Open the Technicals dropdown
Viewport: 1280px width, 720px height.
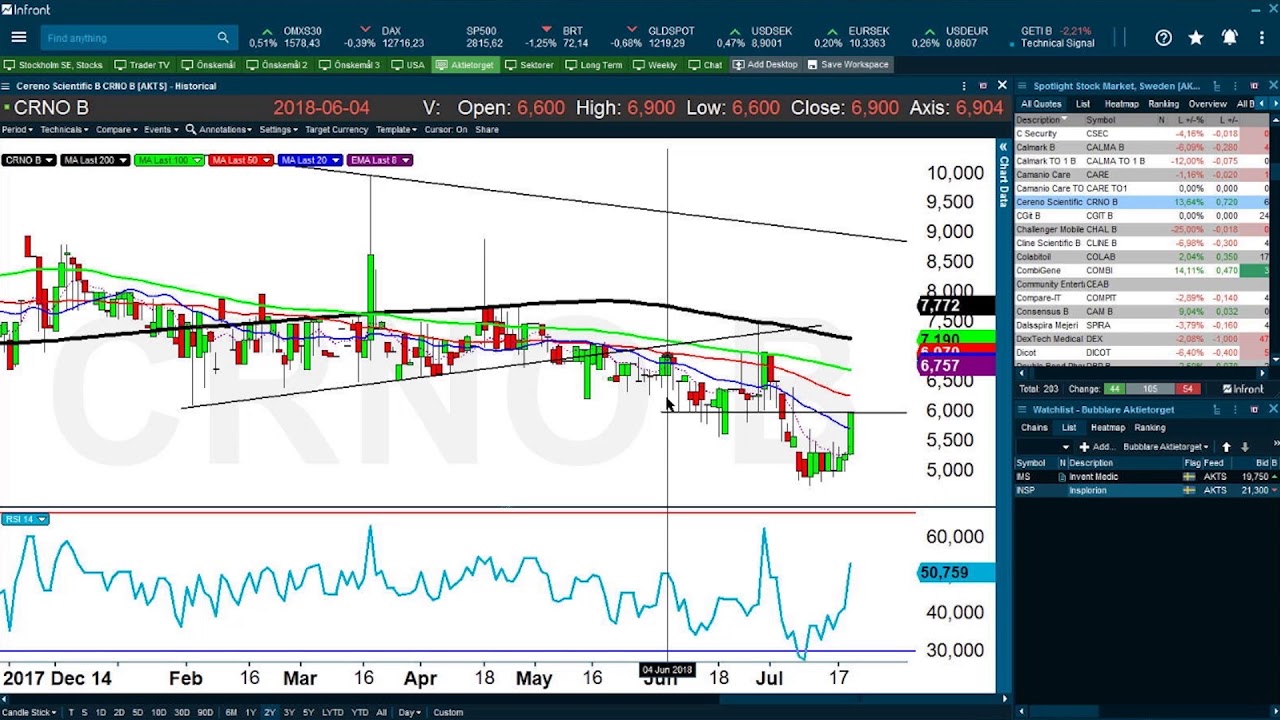(x=64, y=129)
